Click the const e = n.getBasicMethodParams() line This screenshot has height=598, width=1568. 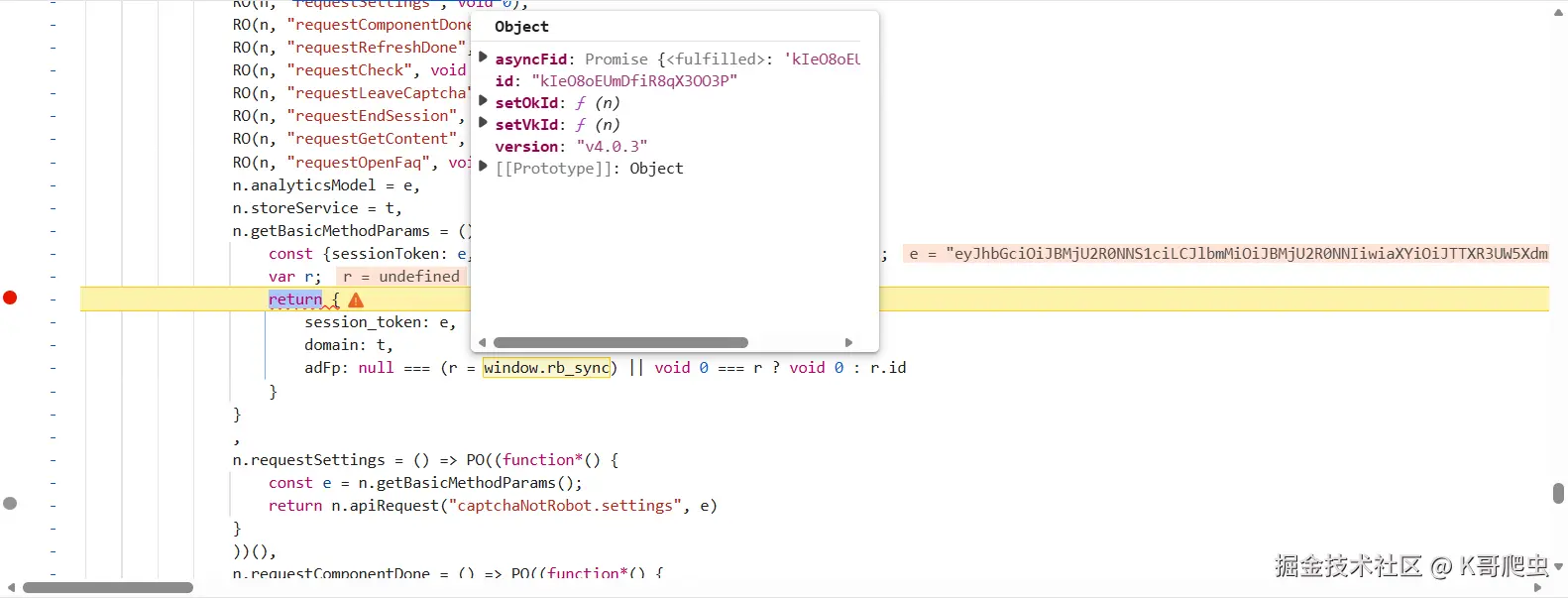[425, 483]
